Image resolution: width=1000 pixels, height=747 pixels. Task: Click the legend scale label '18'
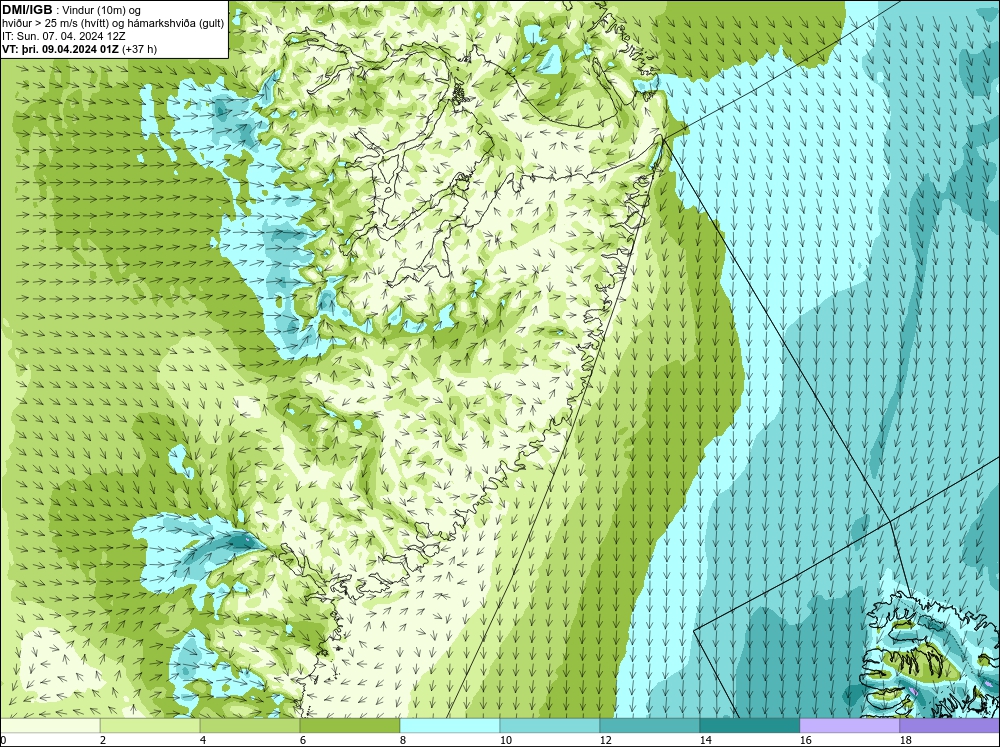pos(906,740)
